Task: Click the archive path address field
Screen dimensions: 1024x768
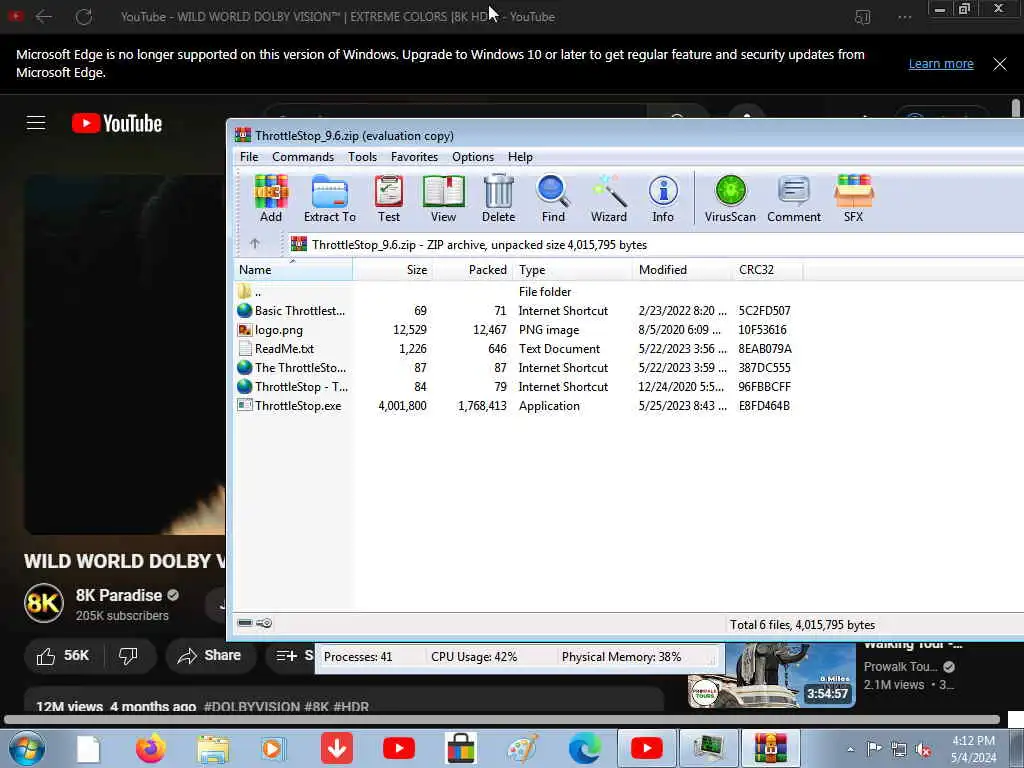Action: (655, 244)
